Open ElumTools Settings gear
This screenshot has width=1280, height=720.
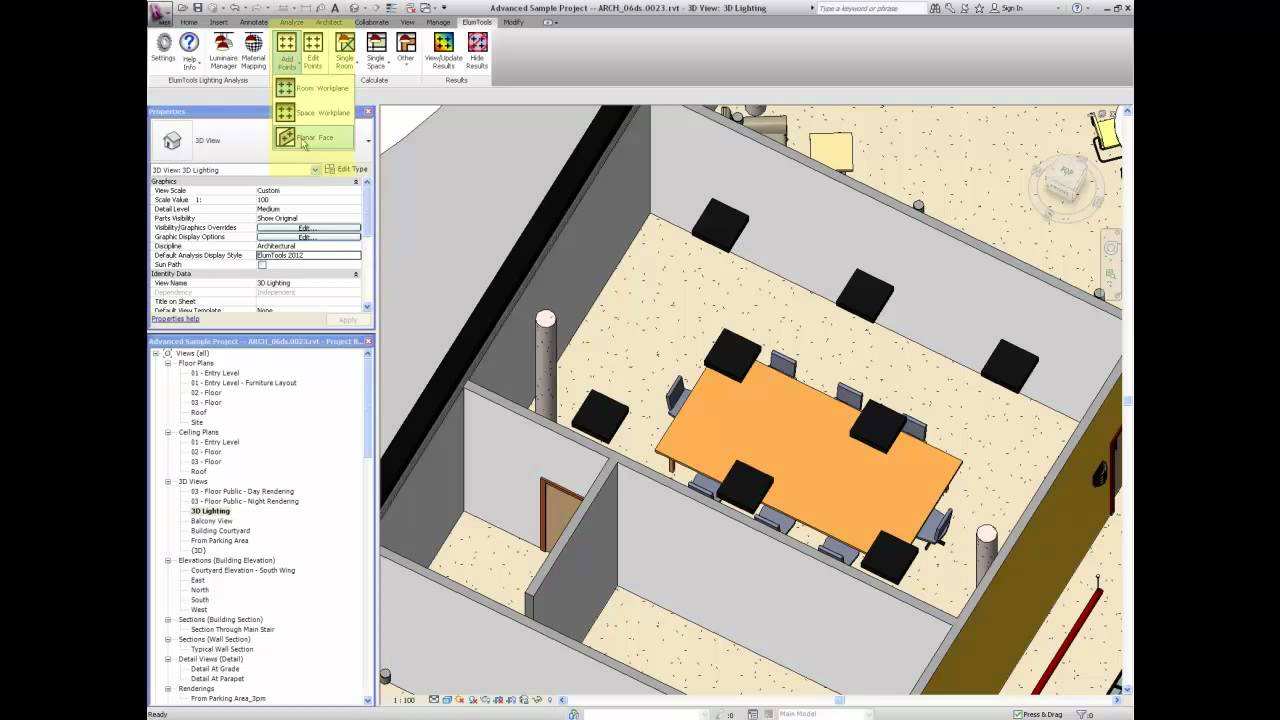(163, 47)
